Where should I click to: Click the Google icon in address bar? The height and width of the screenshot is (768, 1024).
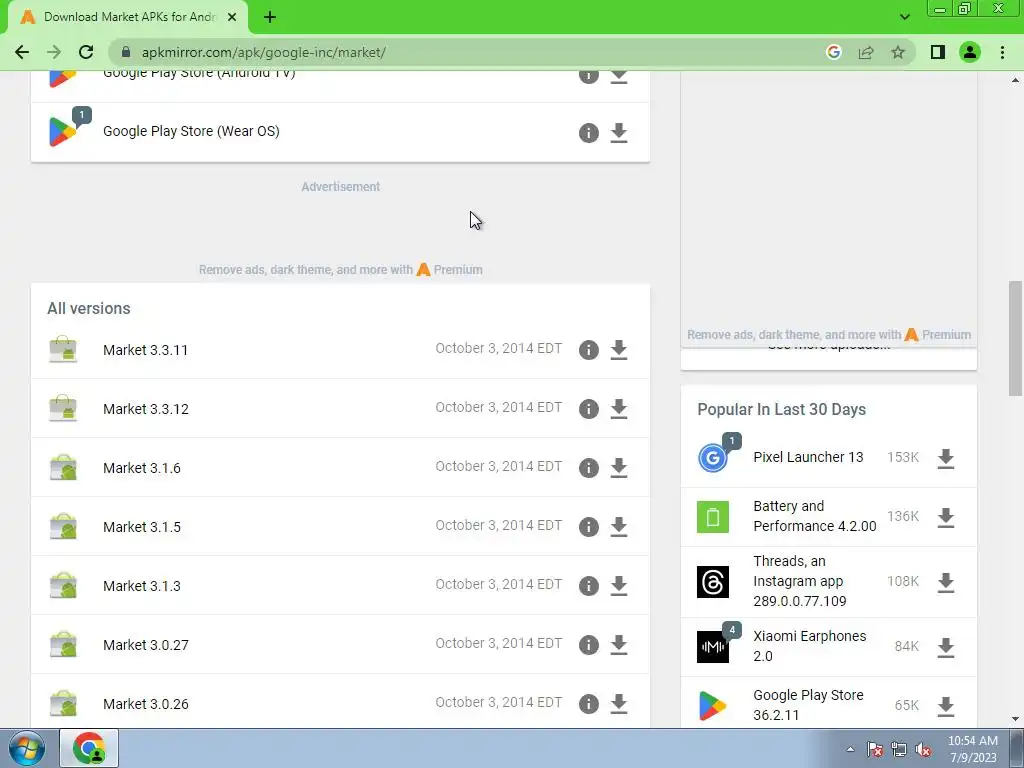pyautogui.click(x=833, y=52)
